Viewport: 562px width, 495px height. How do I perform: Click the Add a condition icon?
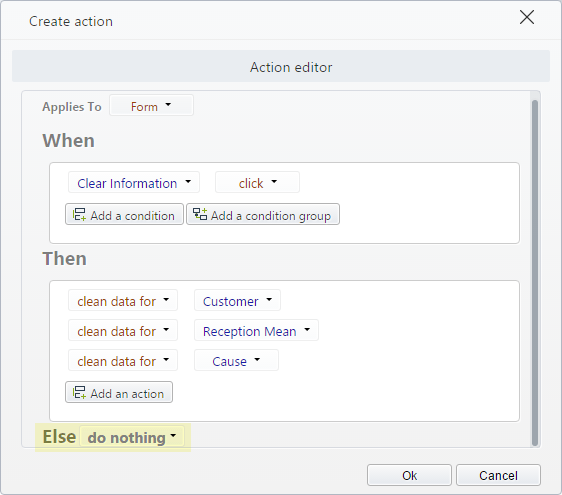79,214
